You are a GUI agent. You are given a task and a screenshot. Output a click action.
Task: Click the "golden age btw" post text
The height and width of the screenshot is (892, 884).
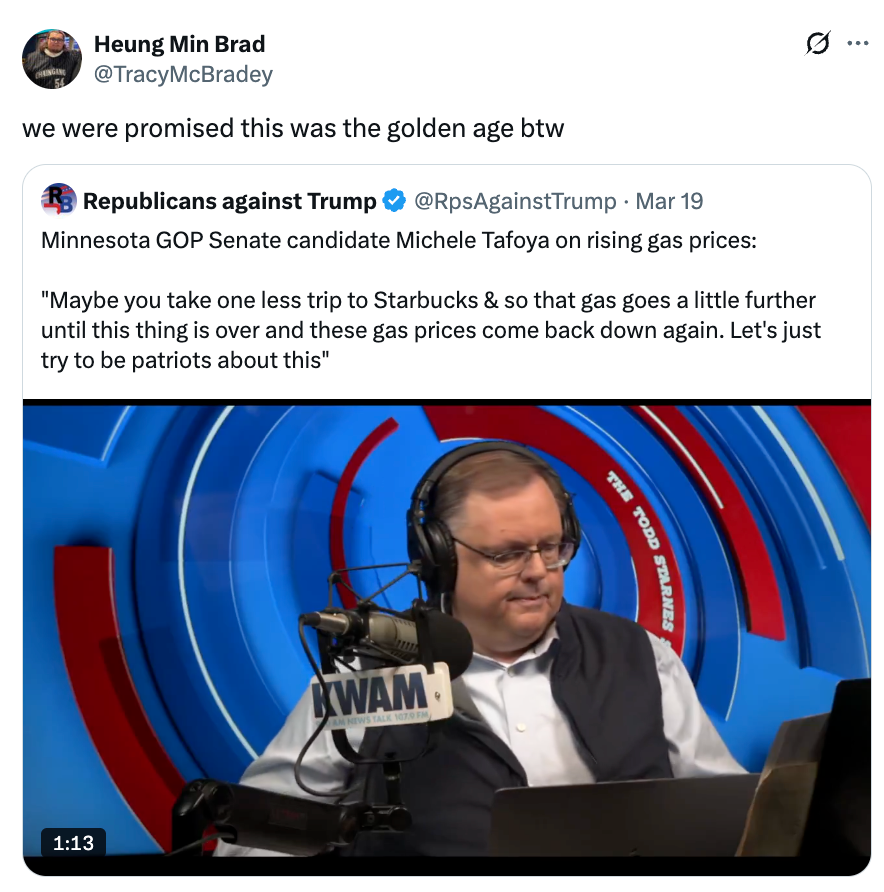pos(293,128)
